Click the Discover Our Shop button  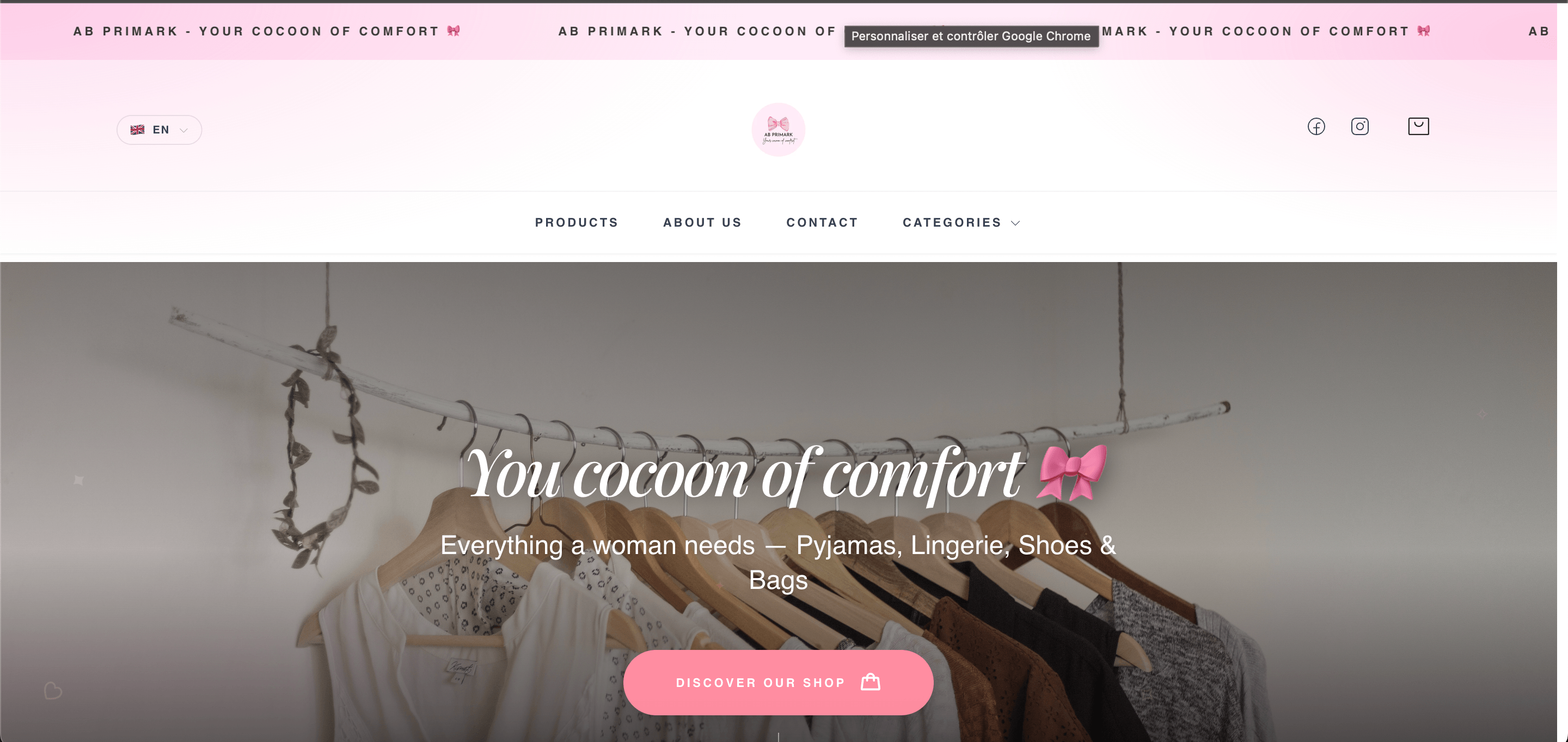coord(779,682)
